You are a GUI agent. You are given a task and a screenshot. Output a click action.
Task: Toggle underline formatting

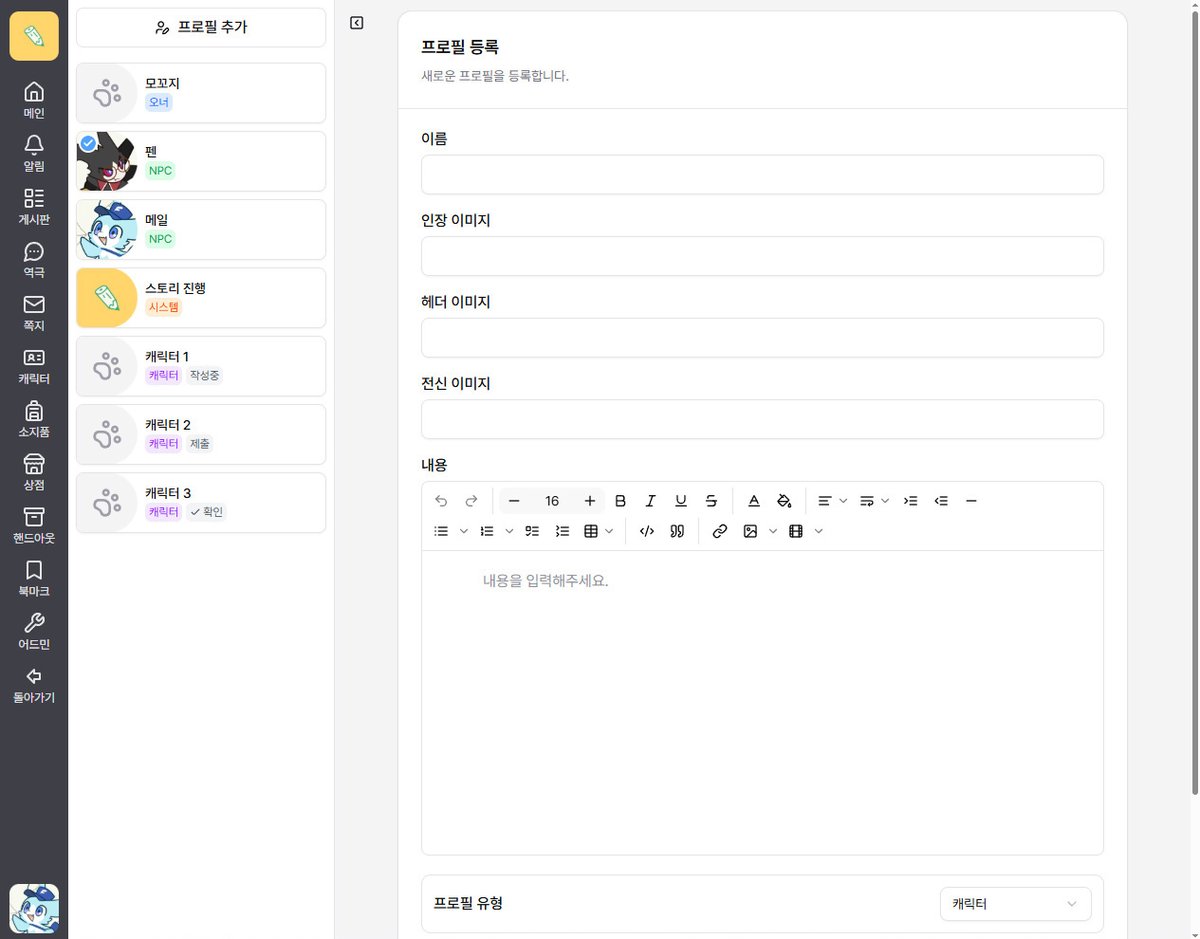point(681,500)
